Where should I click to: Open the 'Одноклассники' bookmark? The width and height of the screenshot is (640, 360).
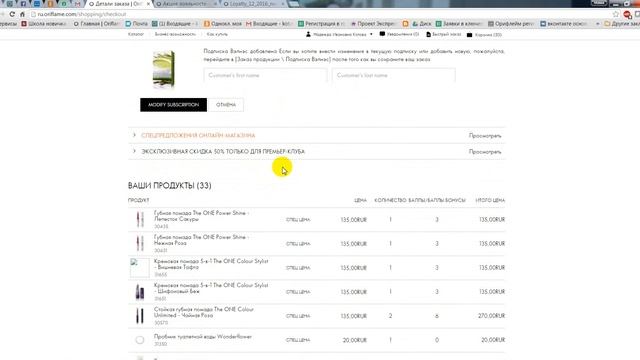(223, 24)
